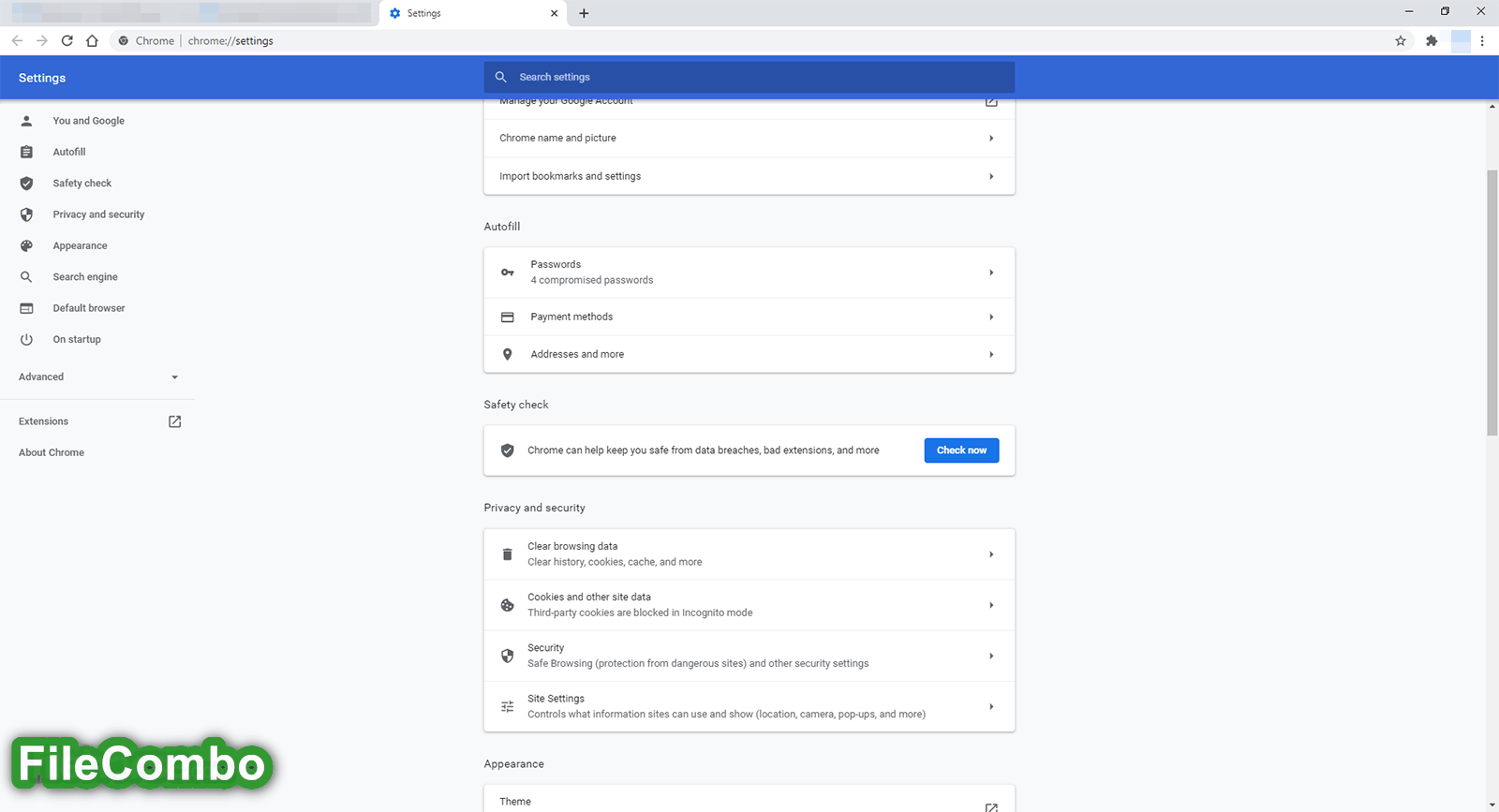
Task: Click the page vertical scrollbar thumb
Action: pyautogui.click(x=1492, y=303)
